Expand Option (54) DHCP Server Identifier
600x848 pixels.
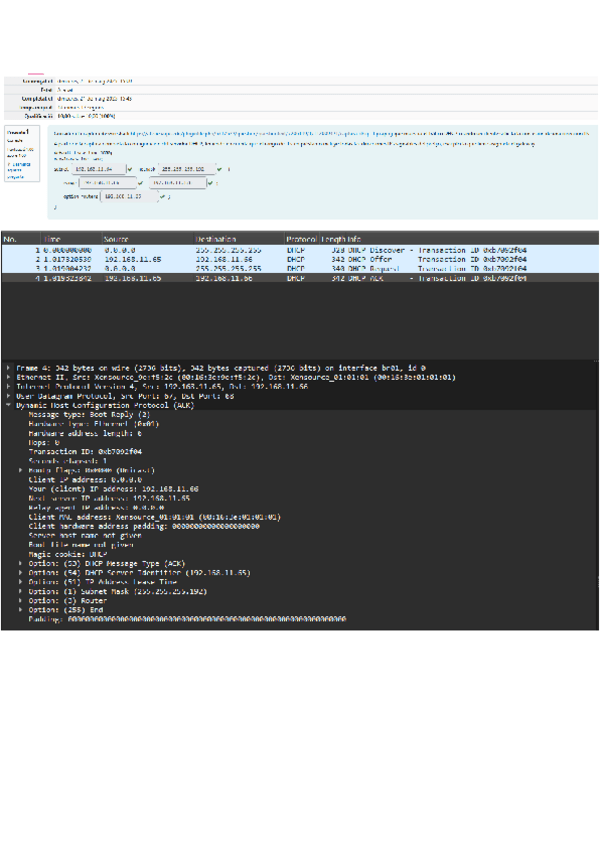pos(21,572)
